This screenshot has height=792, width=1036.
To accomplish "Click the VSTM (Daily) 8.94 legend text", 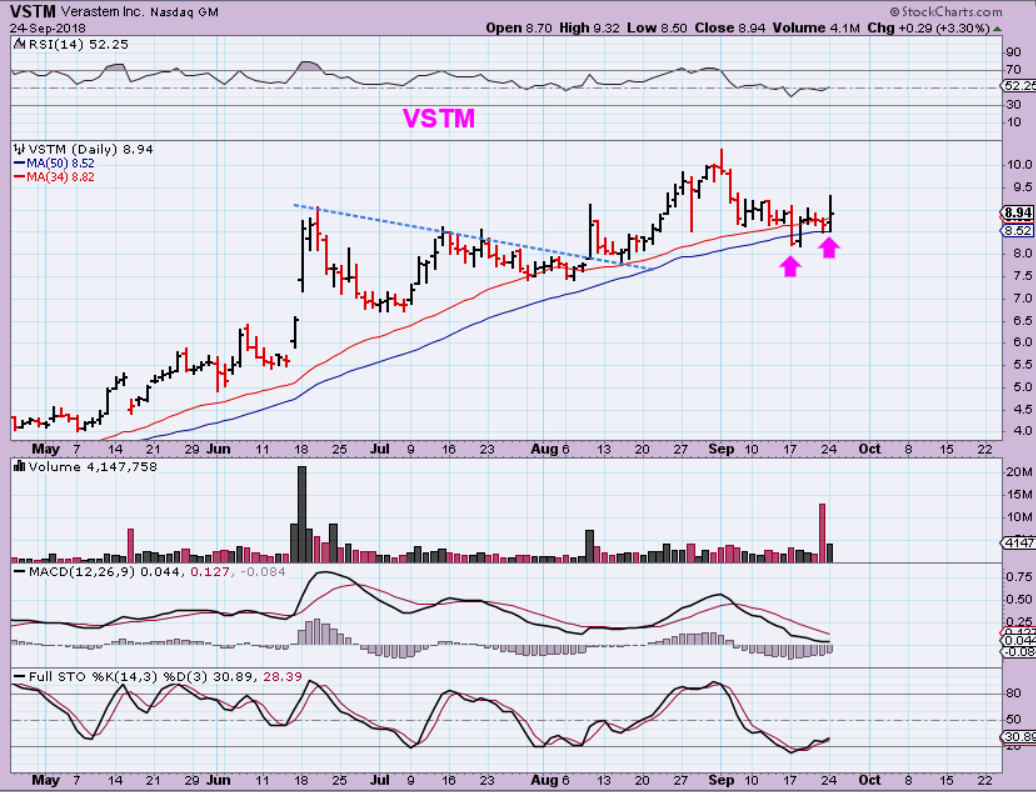I will [91, 150].
